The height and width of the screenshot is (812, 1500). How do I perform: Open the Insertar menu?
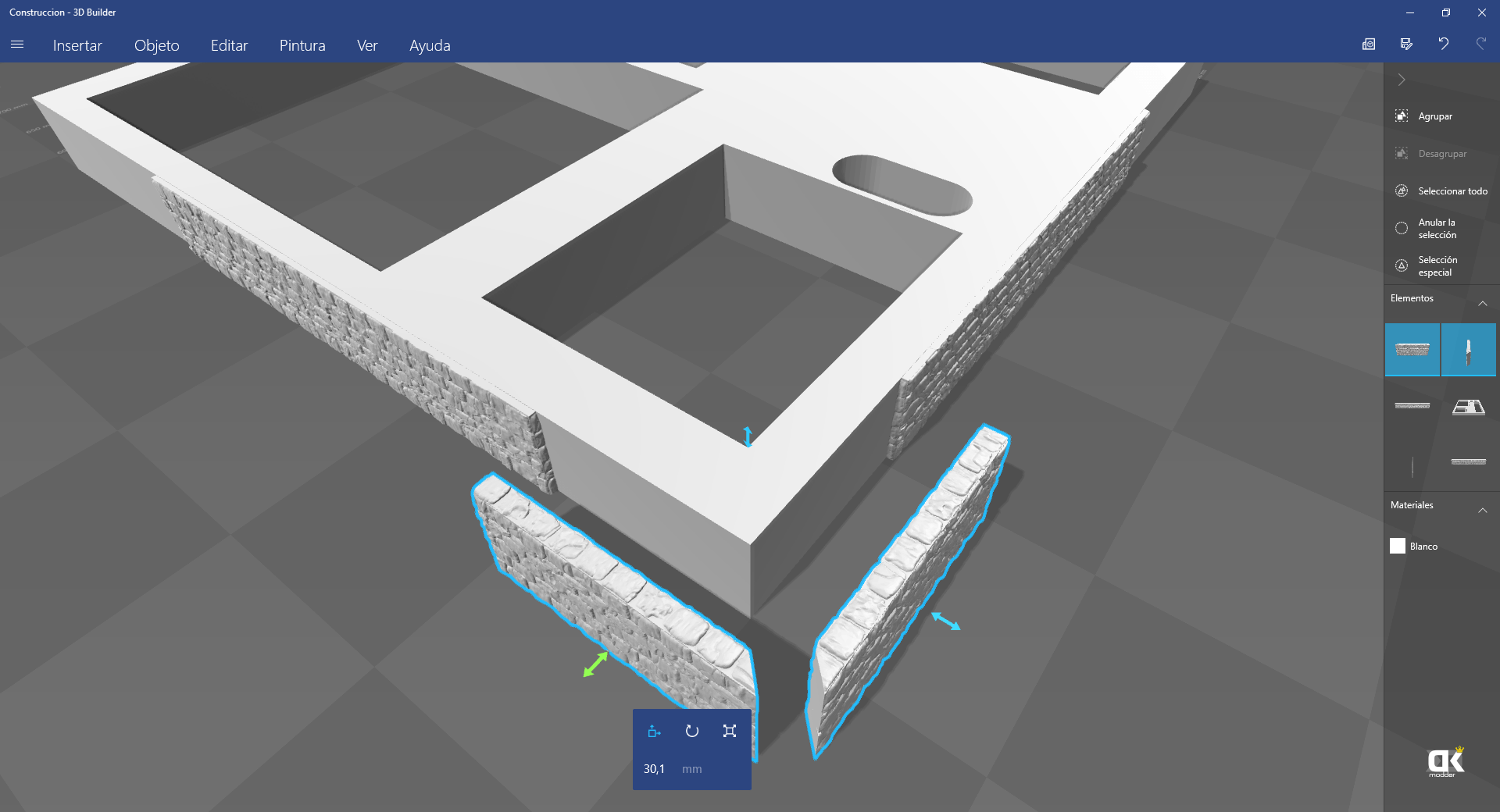pyautogui.click(x=77, y=45)
